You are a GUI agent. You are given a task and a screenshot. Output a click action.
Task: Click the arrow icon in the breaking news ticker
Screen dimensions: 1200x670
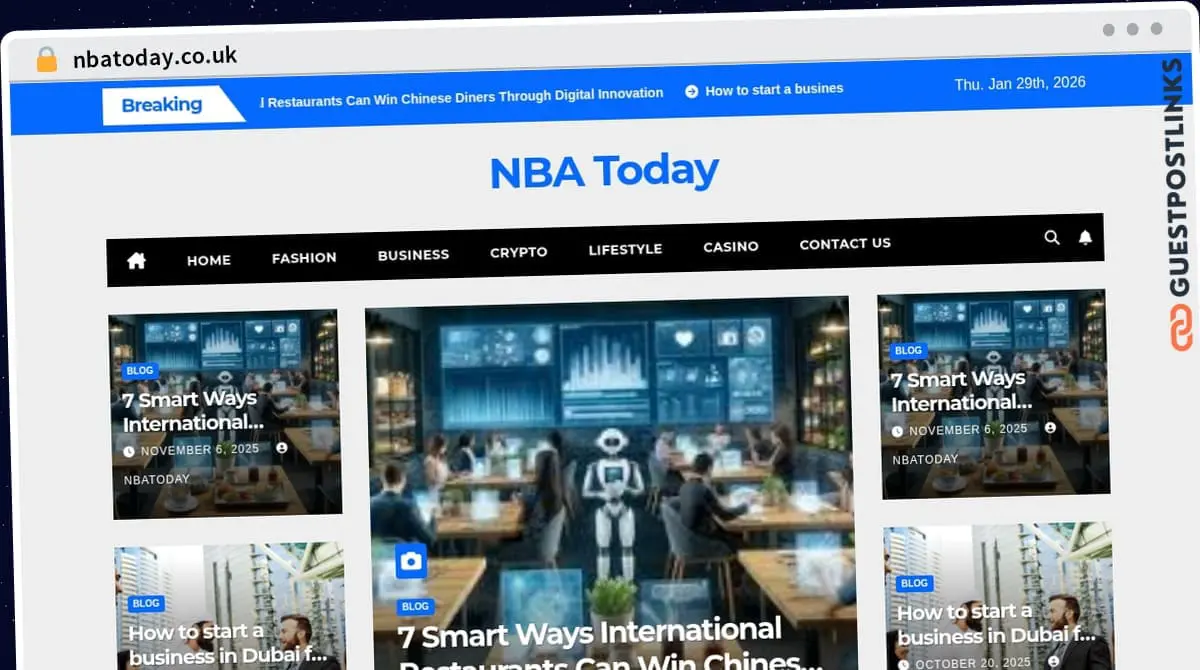[691, 90]
